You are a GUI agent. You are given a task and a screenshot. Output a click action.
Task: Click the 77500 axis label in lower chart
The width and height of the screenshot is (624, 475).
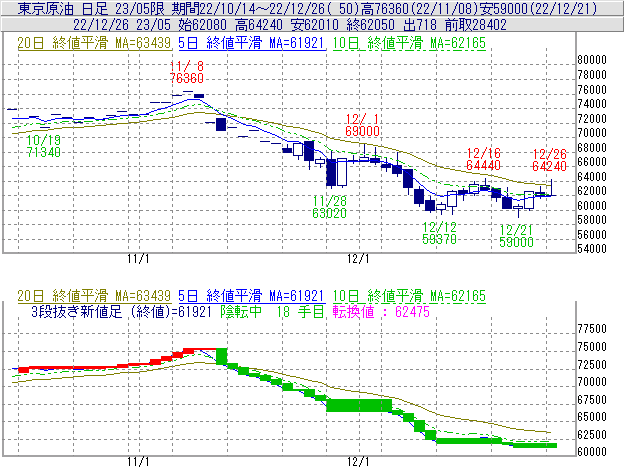(x=592, y=329)
